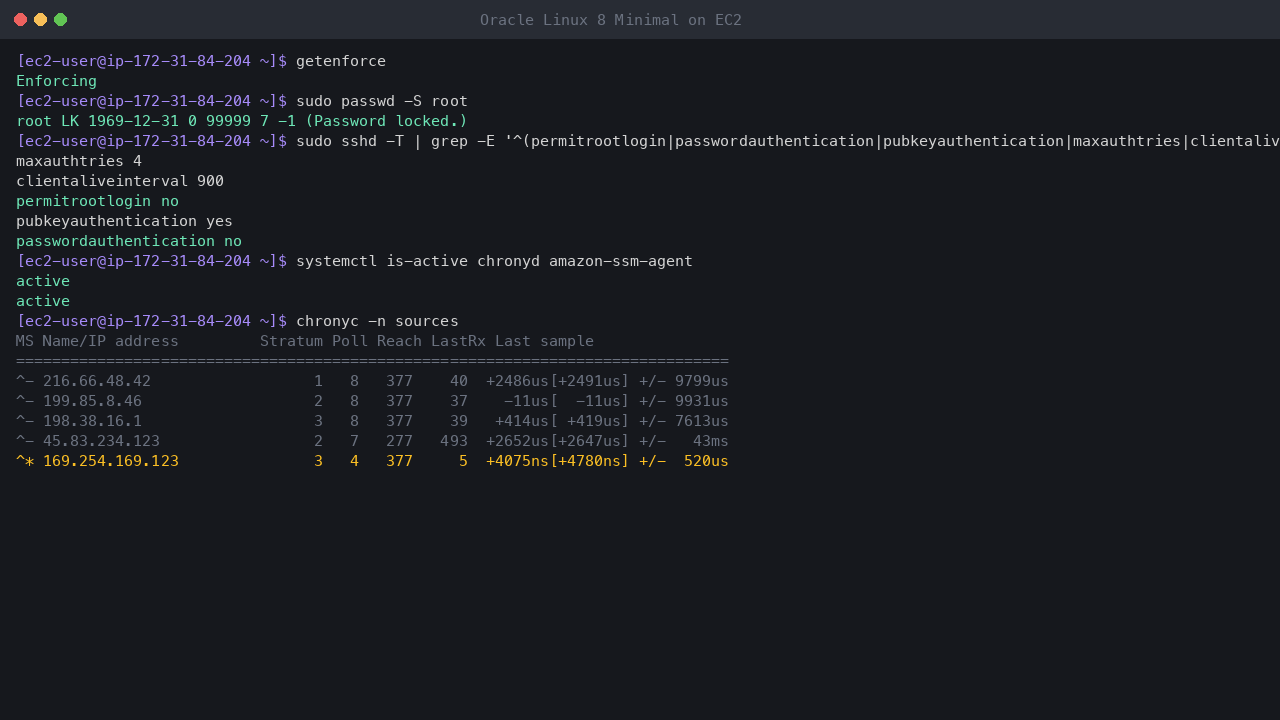This screenshot has width=1280, height=720.
Task: Click the '+4075ns[+4780ns]' sample offset
Action: tap(558, 461)
